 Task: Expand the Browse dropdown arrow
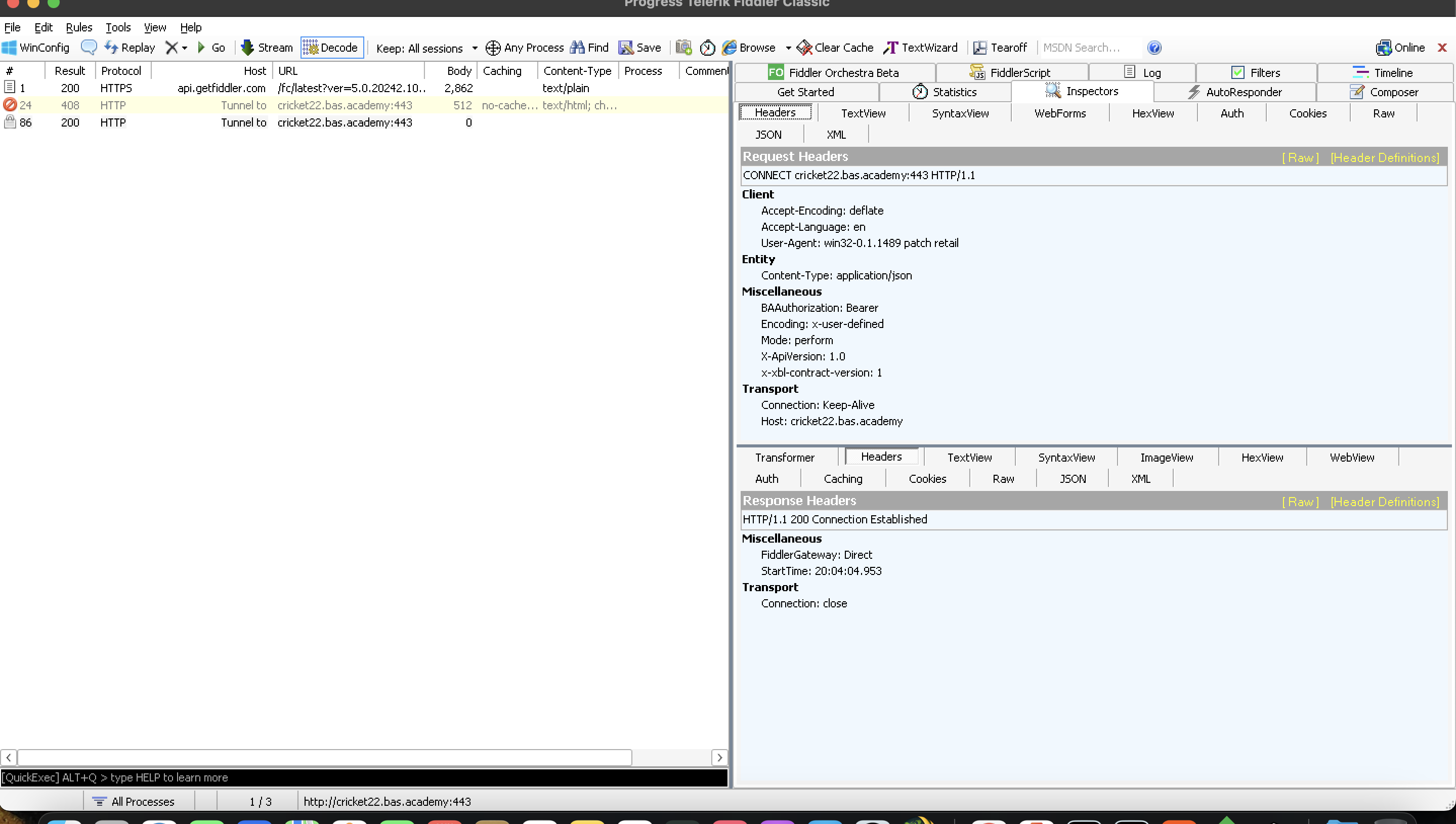788,48
